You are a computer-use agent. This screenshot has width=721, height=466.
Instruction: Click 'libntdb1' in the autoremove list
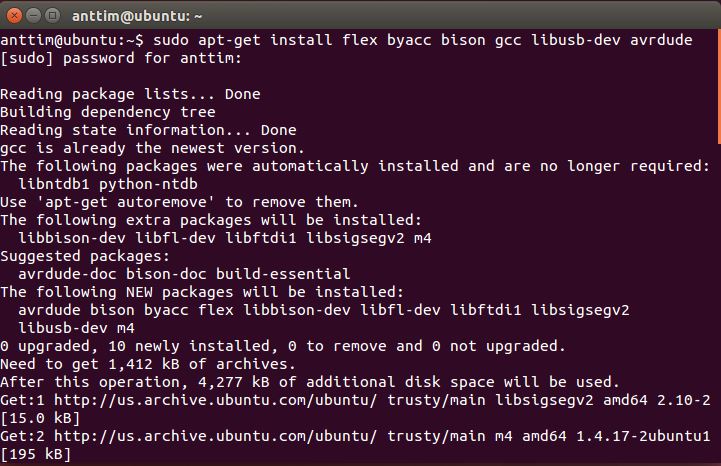point(54,184)
